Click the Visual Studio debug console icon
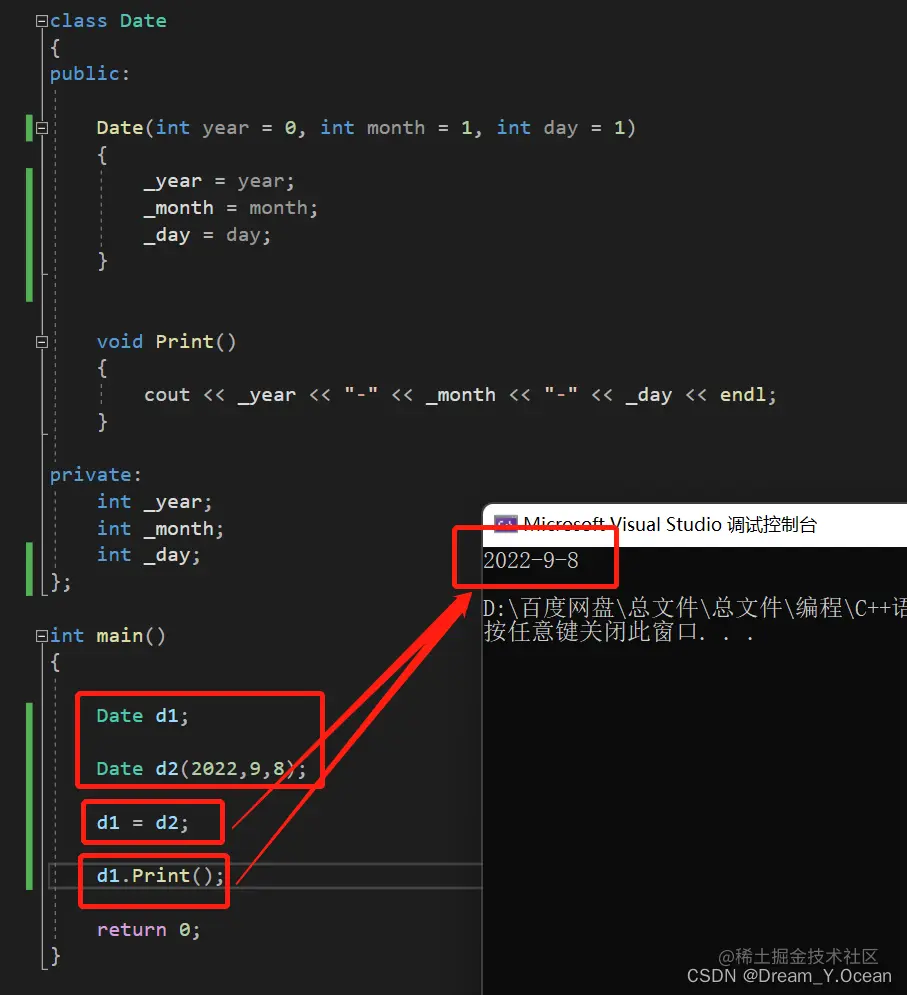 [506, 525]
